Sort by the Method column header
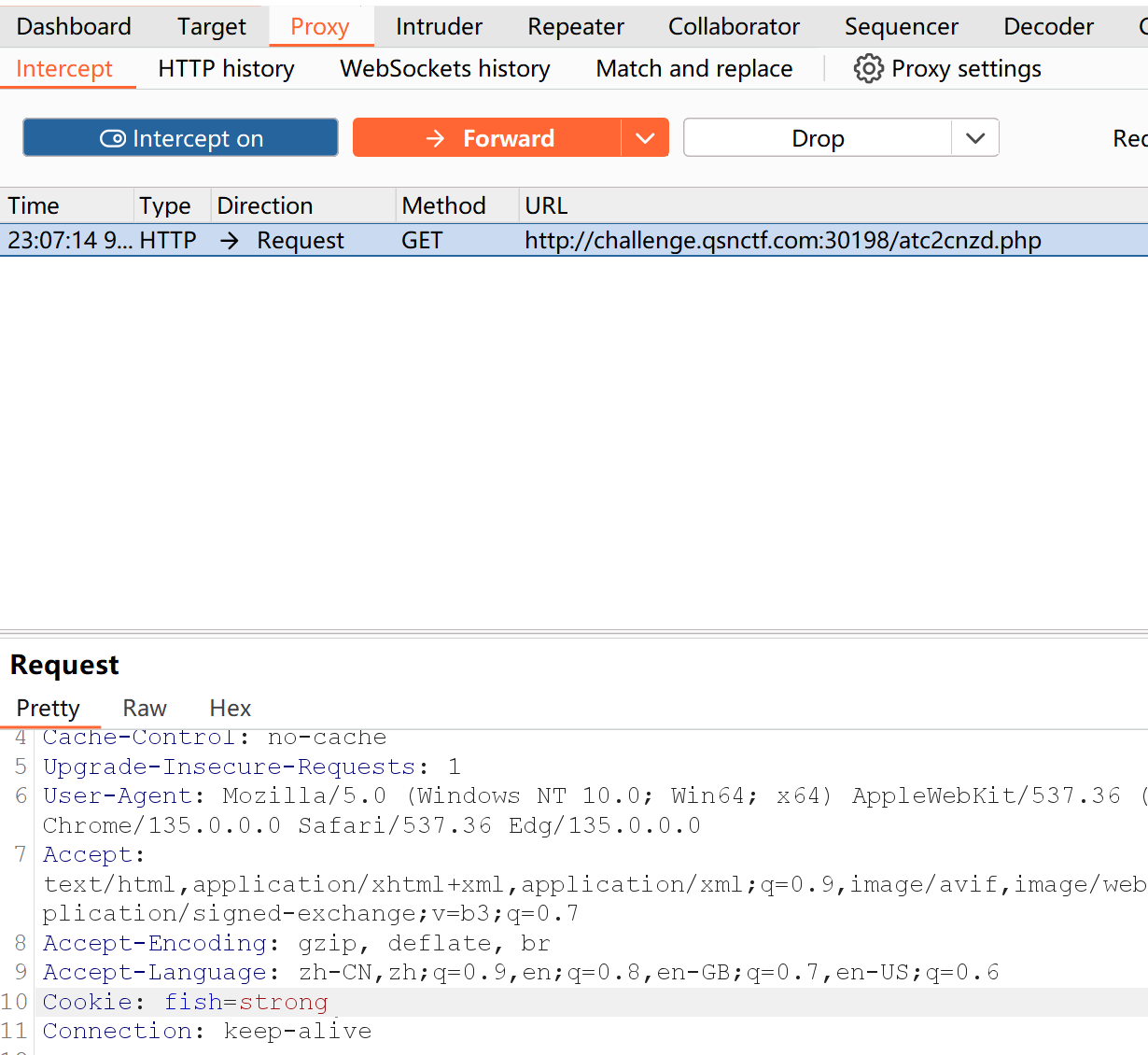 (x=457, y=205)
